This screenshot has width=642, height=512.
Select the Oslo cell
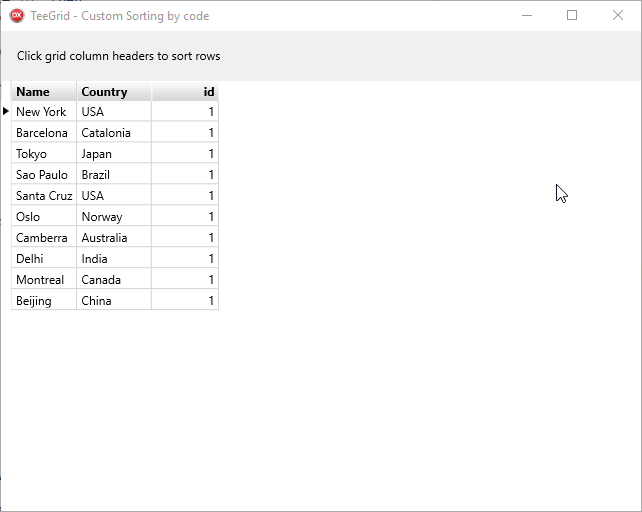click(x=44, y=216)
